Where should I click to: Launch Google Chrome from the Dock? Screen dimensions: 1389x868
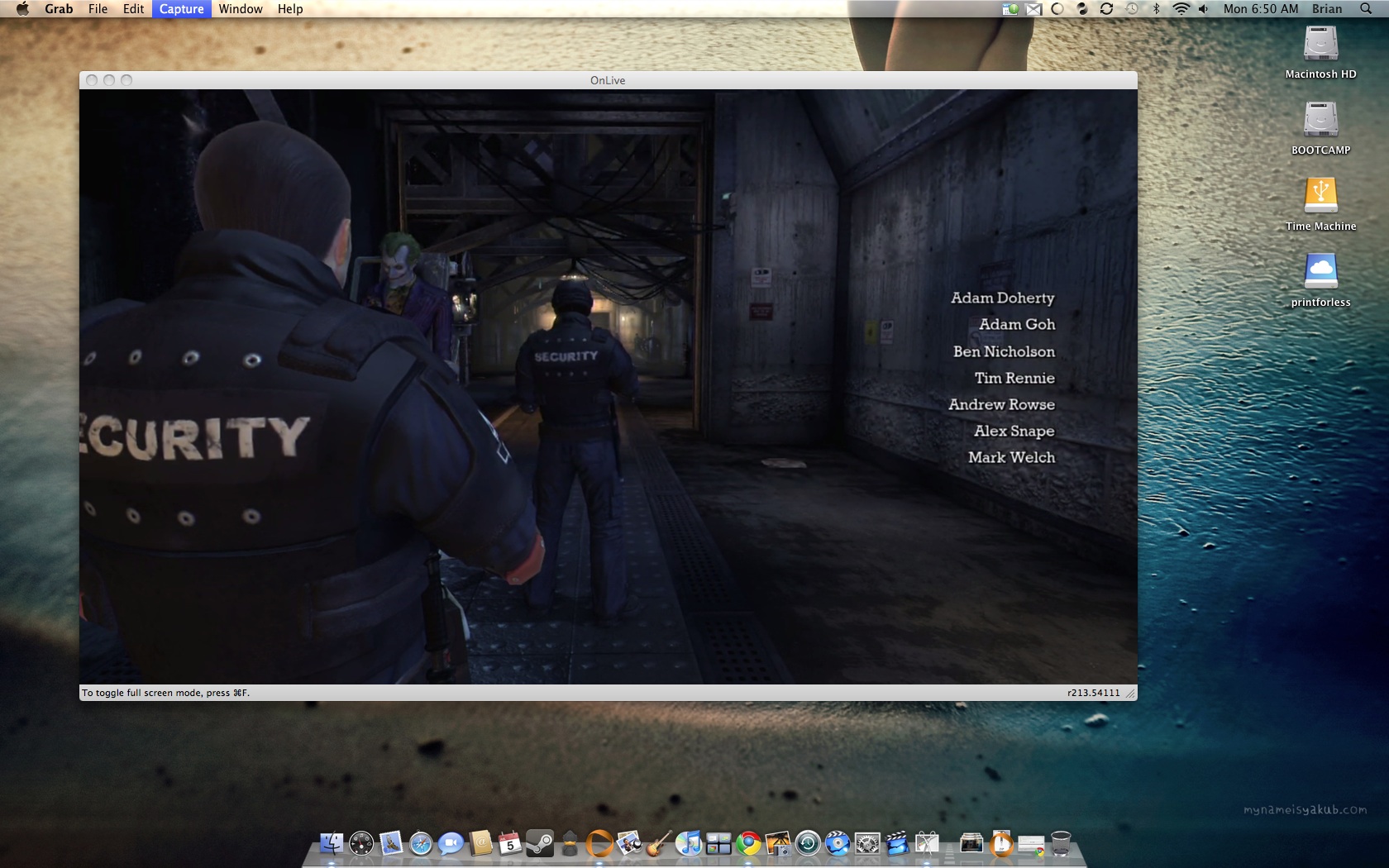(748, 843)
